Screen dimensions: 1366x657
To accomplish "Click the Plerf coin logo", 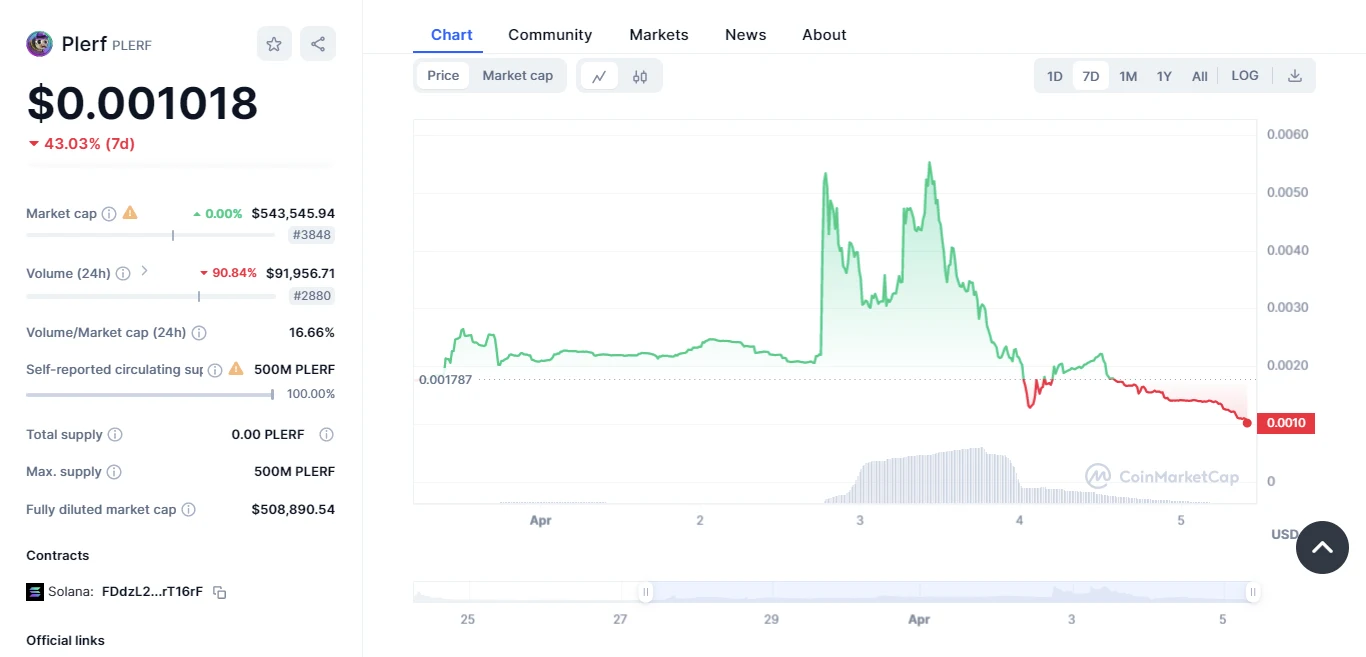I will (39, 44).
